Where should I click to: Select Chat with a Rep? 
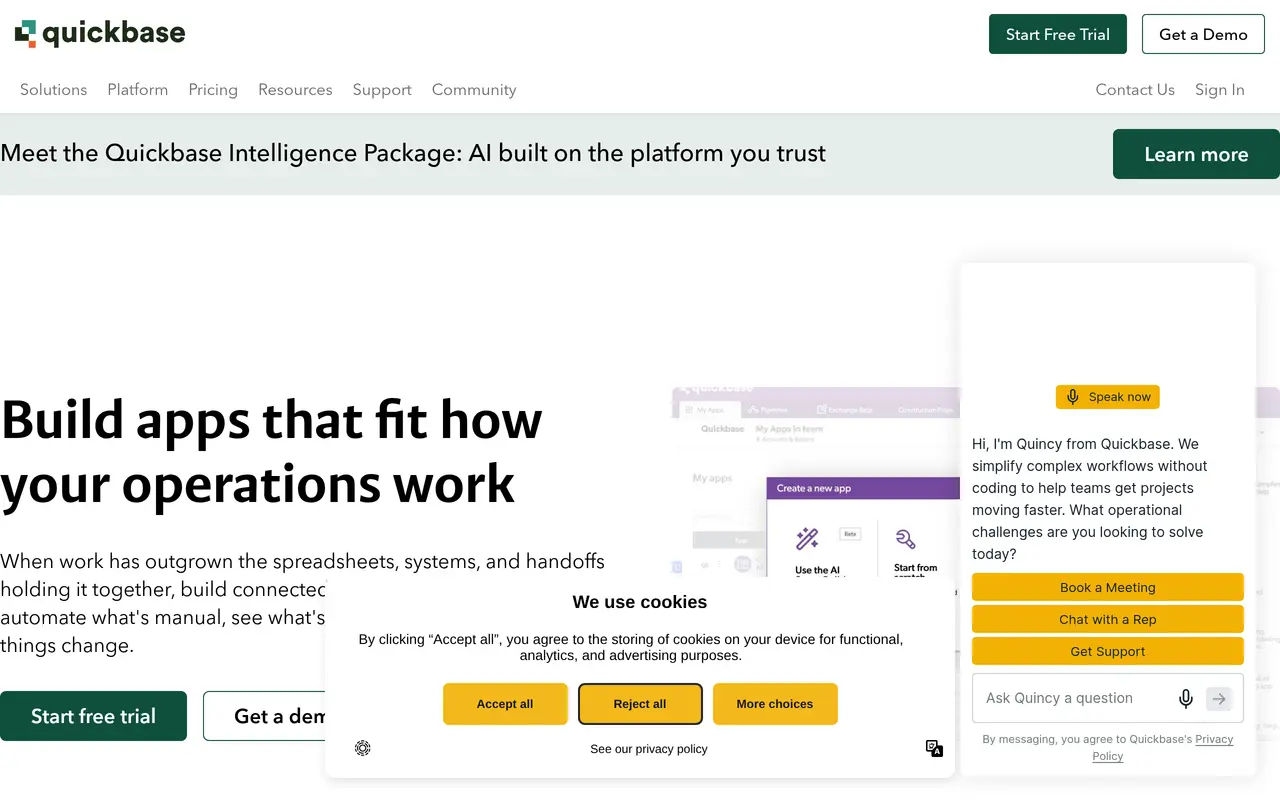(1108, 620)
